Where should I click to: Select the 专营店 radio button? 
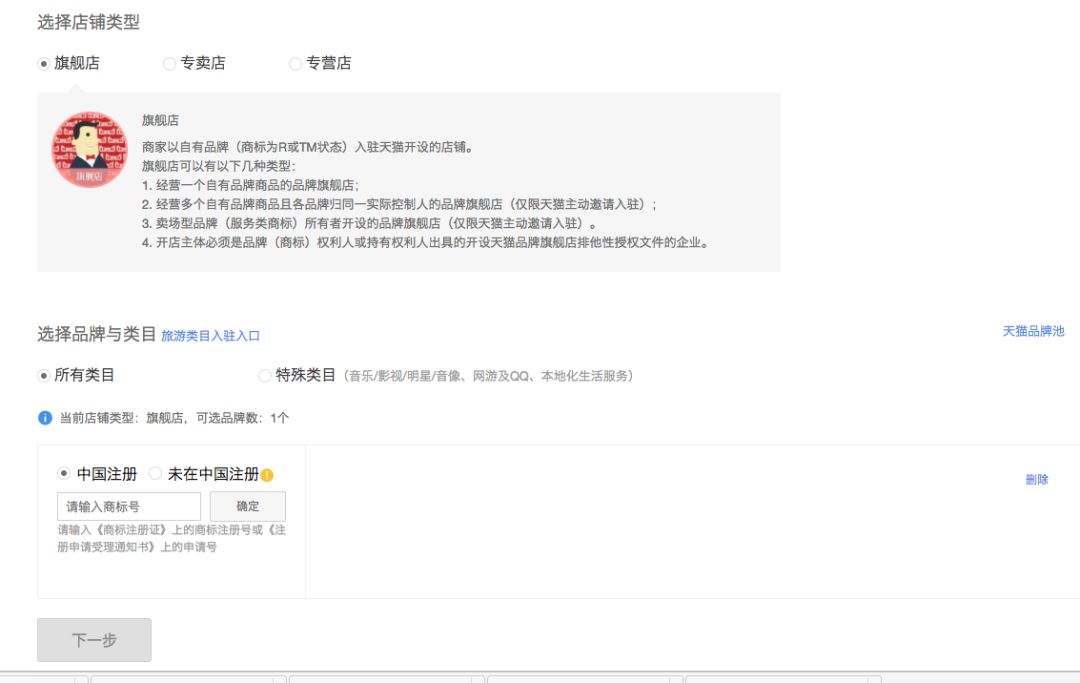[x=295, y=63]
